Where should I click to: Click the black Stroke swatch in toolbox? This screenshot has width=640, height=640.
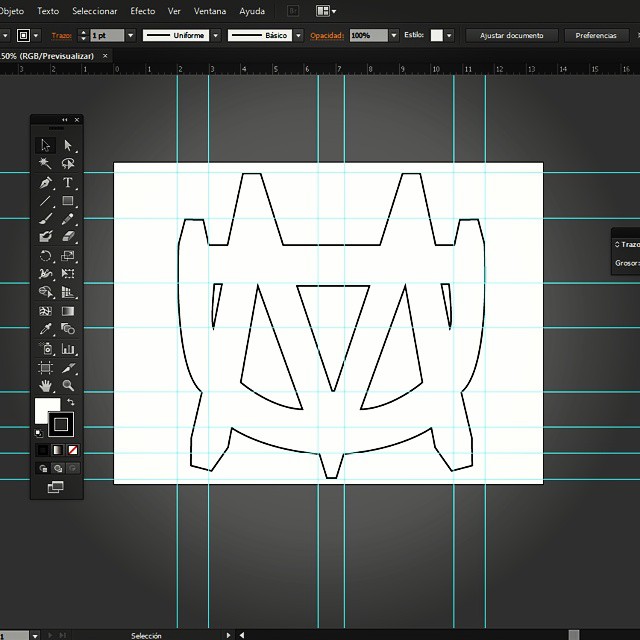[61, 424]
